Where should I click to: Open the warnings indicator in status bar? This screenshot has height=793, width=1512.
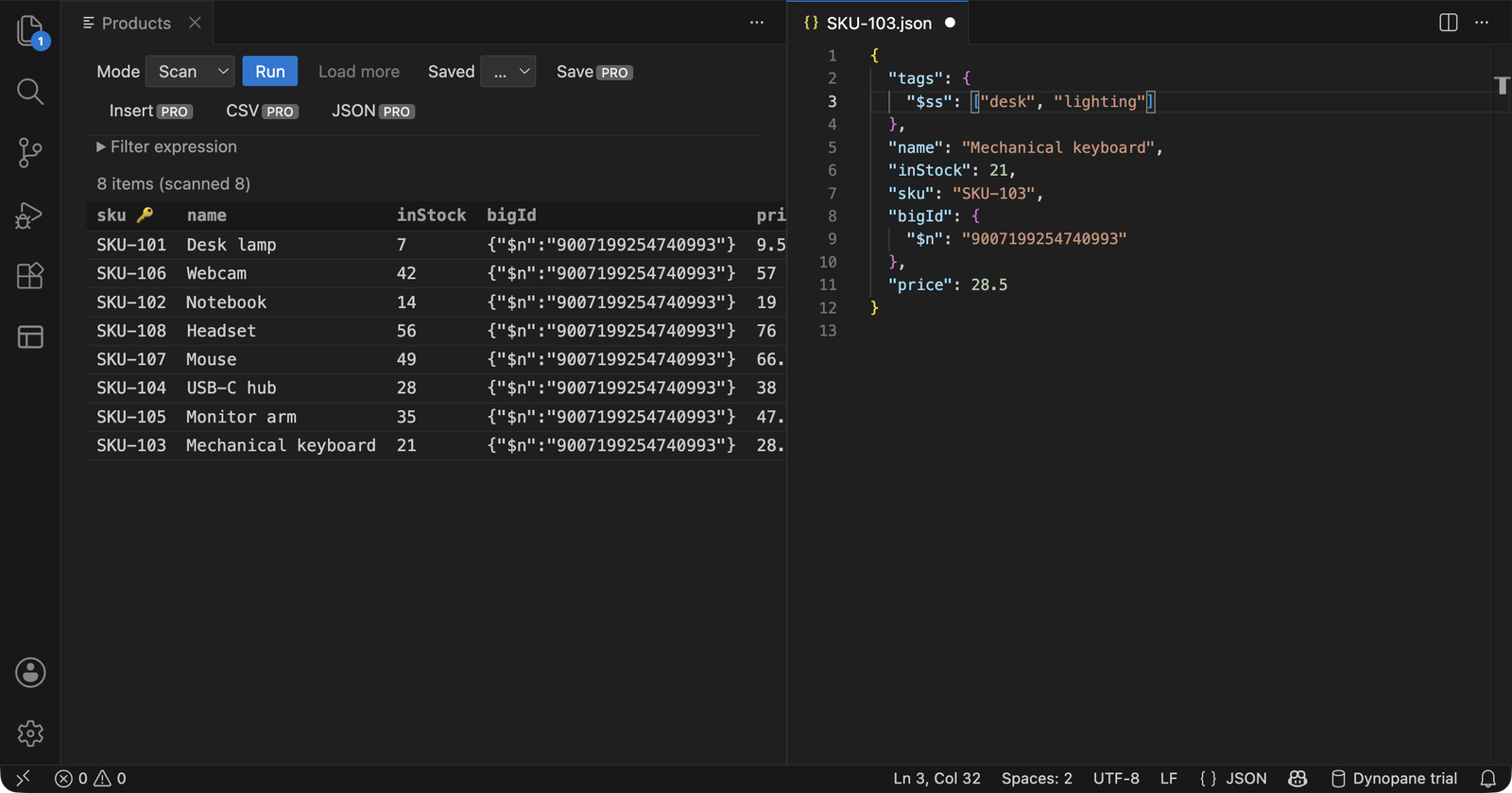click(x=111, y=779)
